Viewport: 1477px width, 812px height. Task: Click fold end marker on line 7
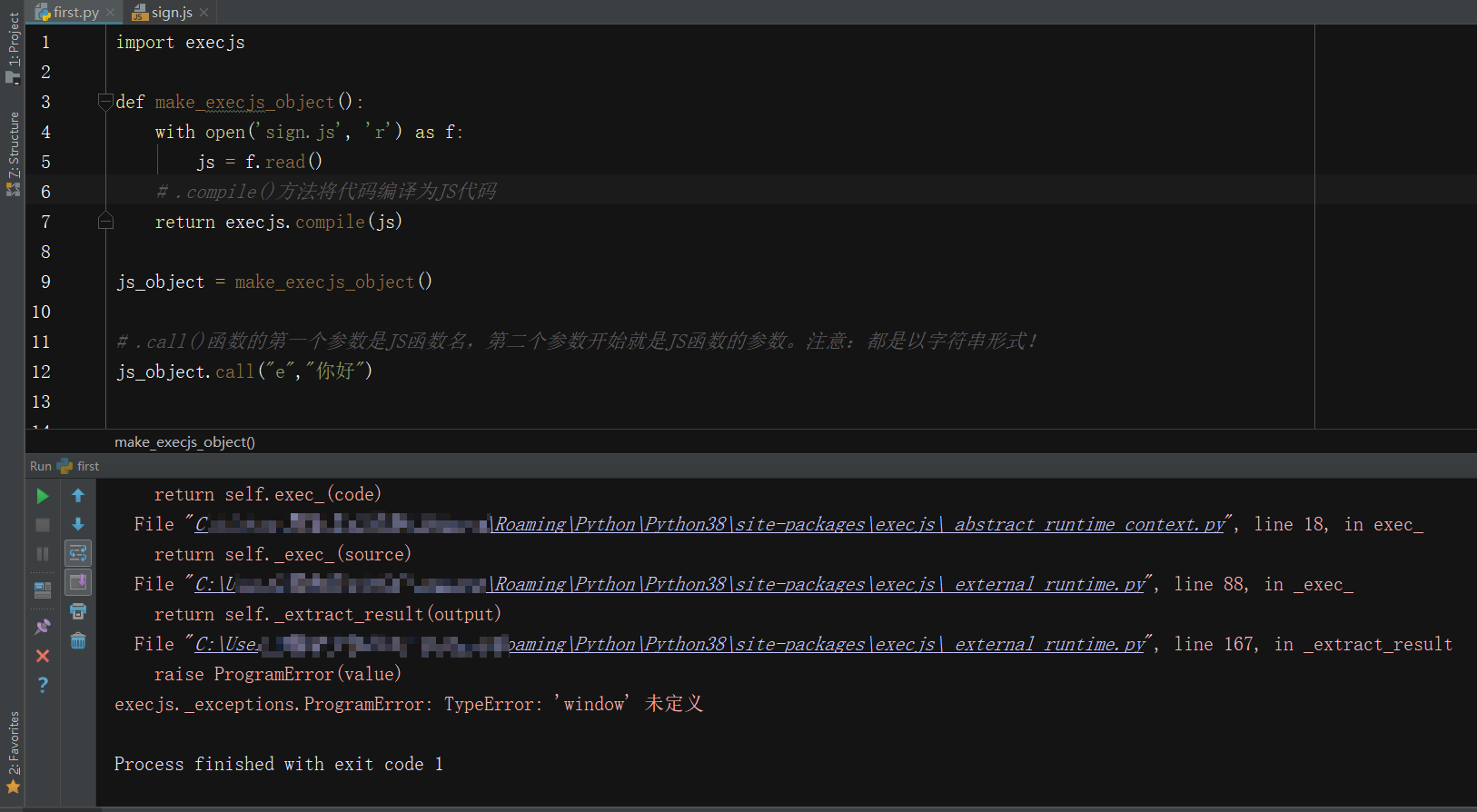(x=105, y=221)
